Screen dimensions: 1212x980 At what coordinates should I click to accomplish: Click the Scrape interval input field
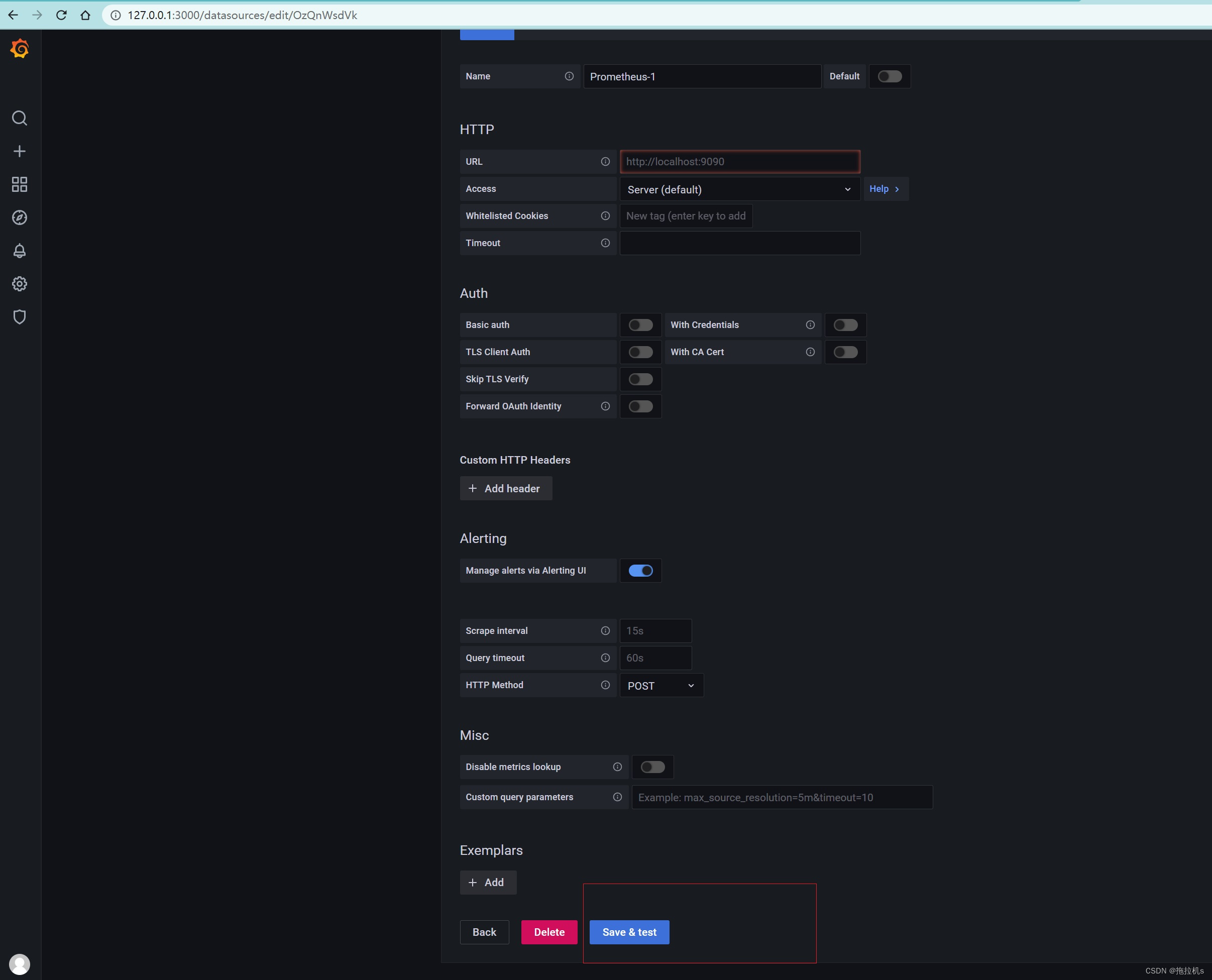pos(655,630)
